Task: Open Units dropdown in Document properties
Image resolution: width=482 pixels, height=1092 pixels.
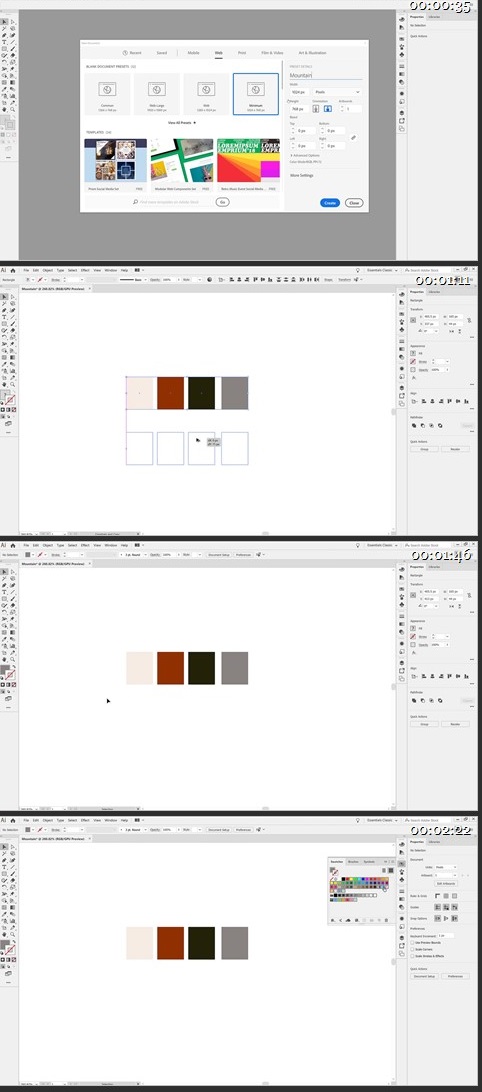Action: click(x=446, y=867)
